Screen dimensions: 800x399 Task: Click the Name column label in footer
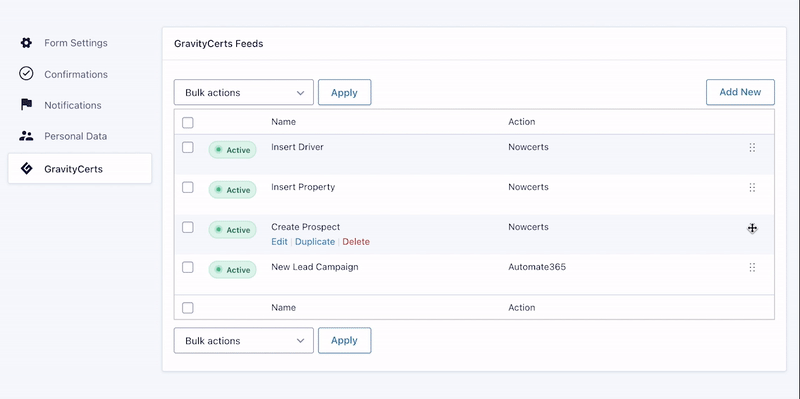pos(283,308)
